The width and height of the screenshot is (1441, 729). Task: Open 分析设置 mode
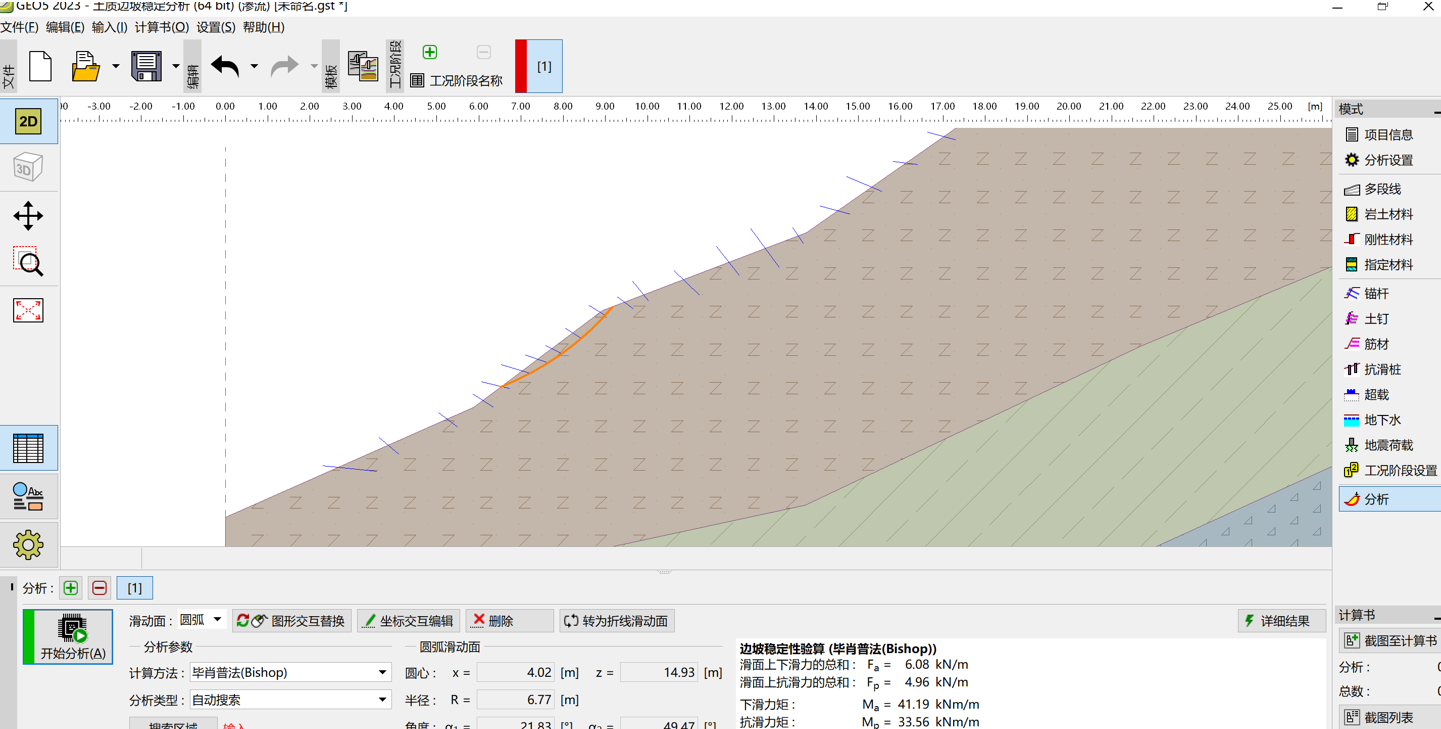click(x=1389, y=160)
